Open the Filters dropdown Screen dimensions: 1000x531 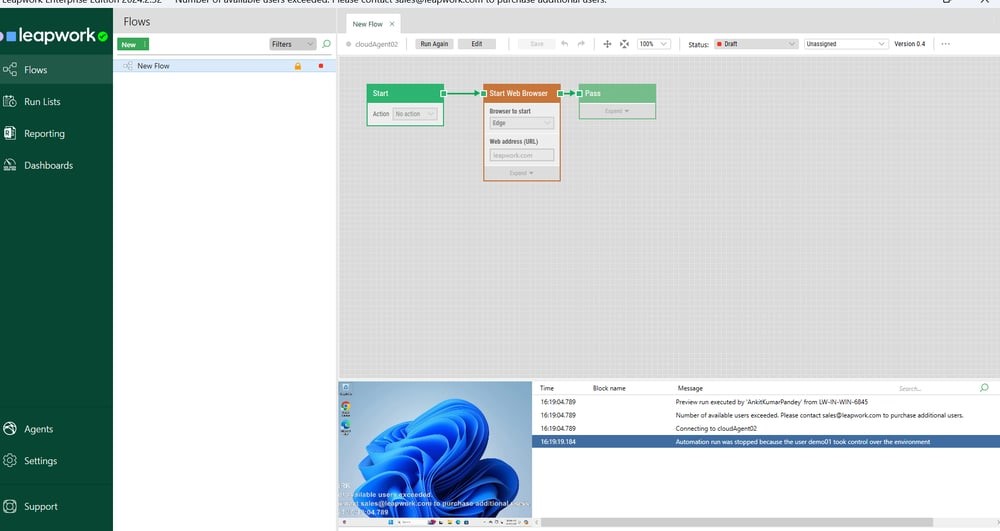(292, 44)
